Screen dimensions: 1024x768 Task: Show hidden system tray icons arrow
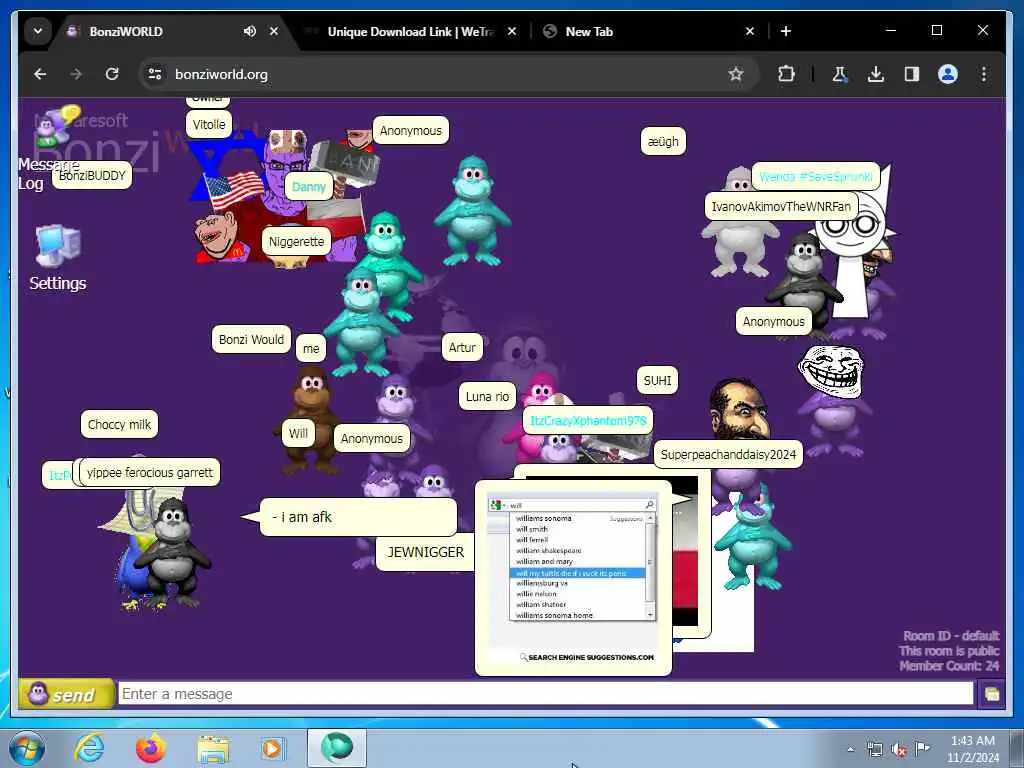(x=850, y=749)
